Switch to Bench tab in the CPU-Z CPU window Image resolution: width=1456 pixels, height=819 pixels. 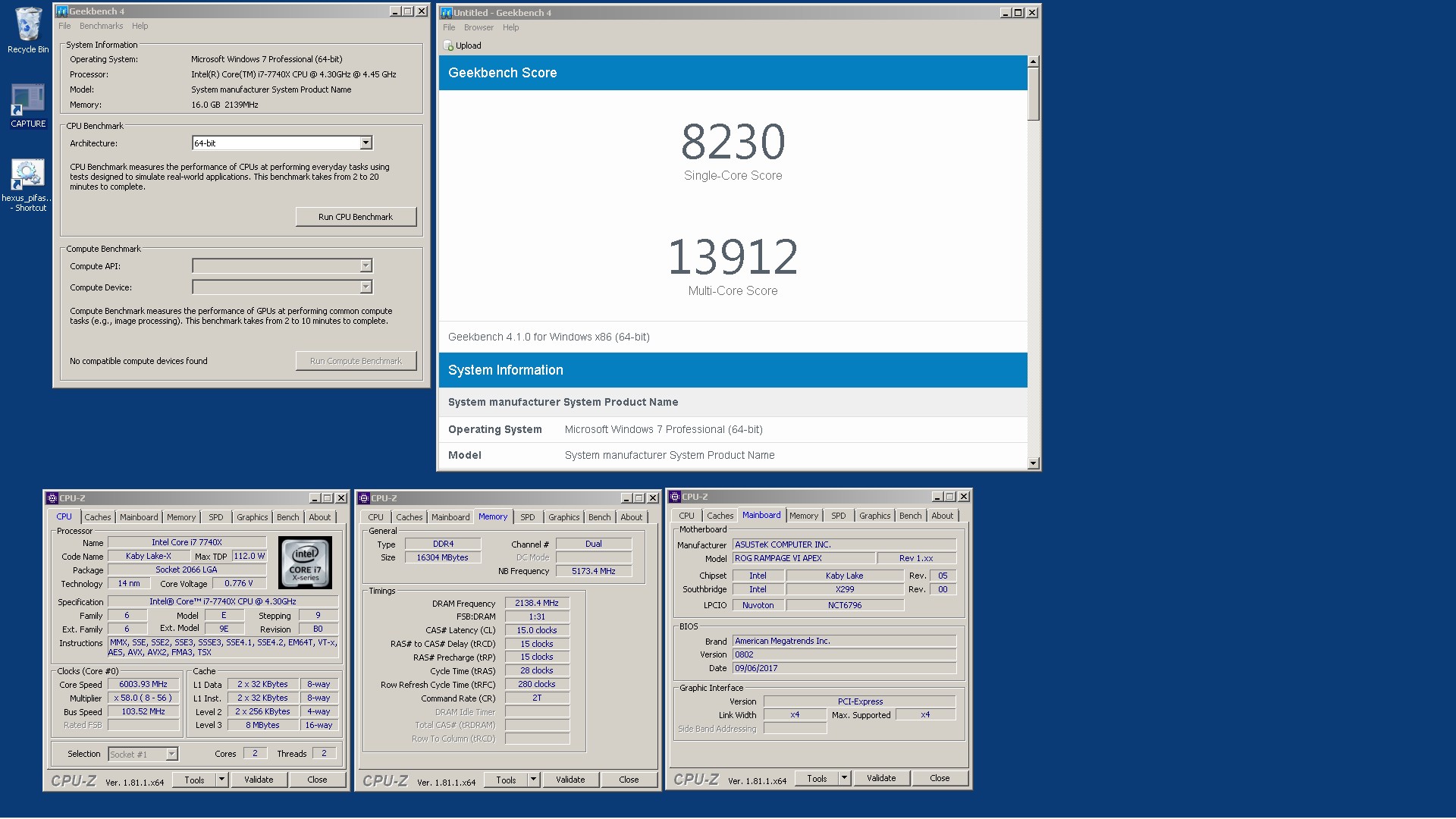(288, 517)
